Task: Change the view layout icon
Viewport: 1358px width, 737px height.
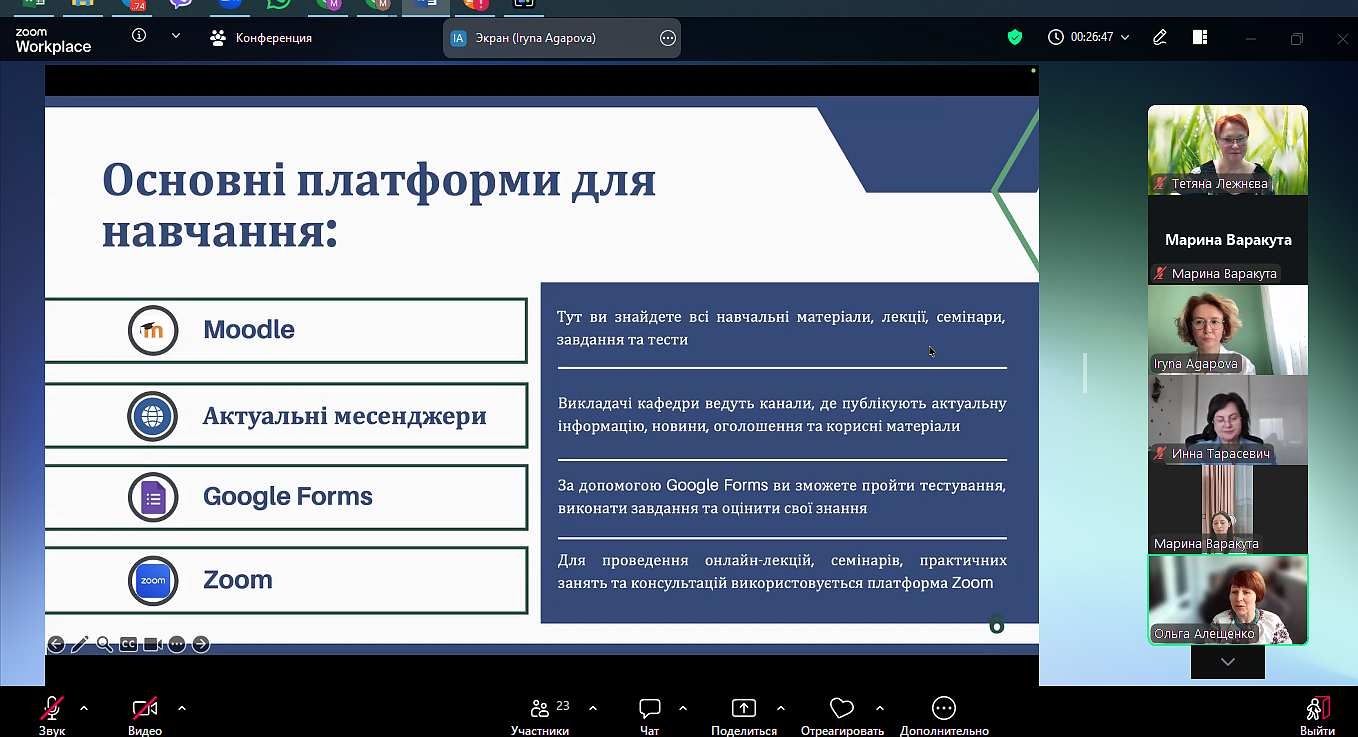Action: point(1200,37)
